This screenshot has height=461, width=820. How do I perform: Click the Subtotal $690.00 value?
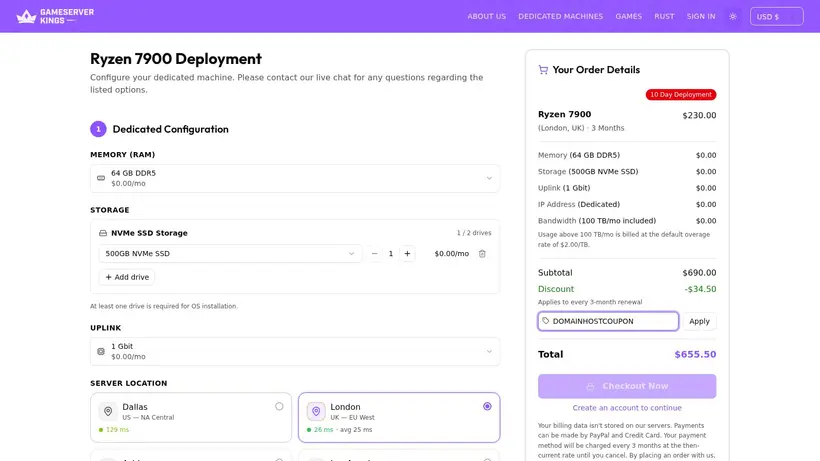click(699, 273)
